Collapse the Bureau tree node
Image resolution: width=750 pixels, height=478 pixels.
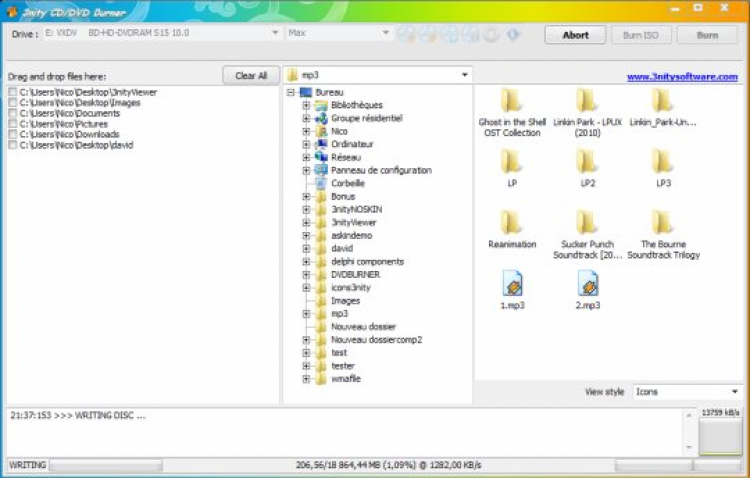[x=291, y=92]
